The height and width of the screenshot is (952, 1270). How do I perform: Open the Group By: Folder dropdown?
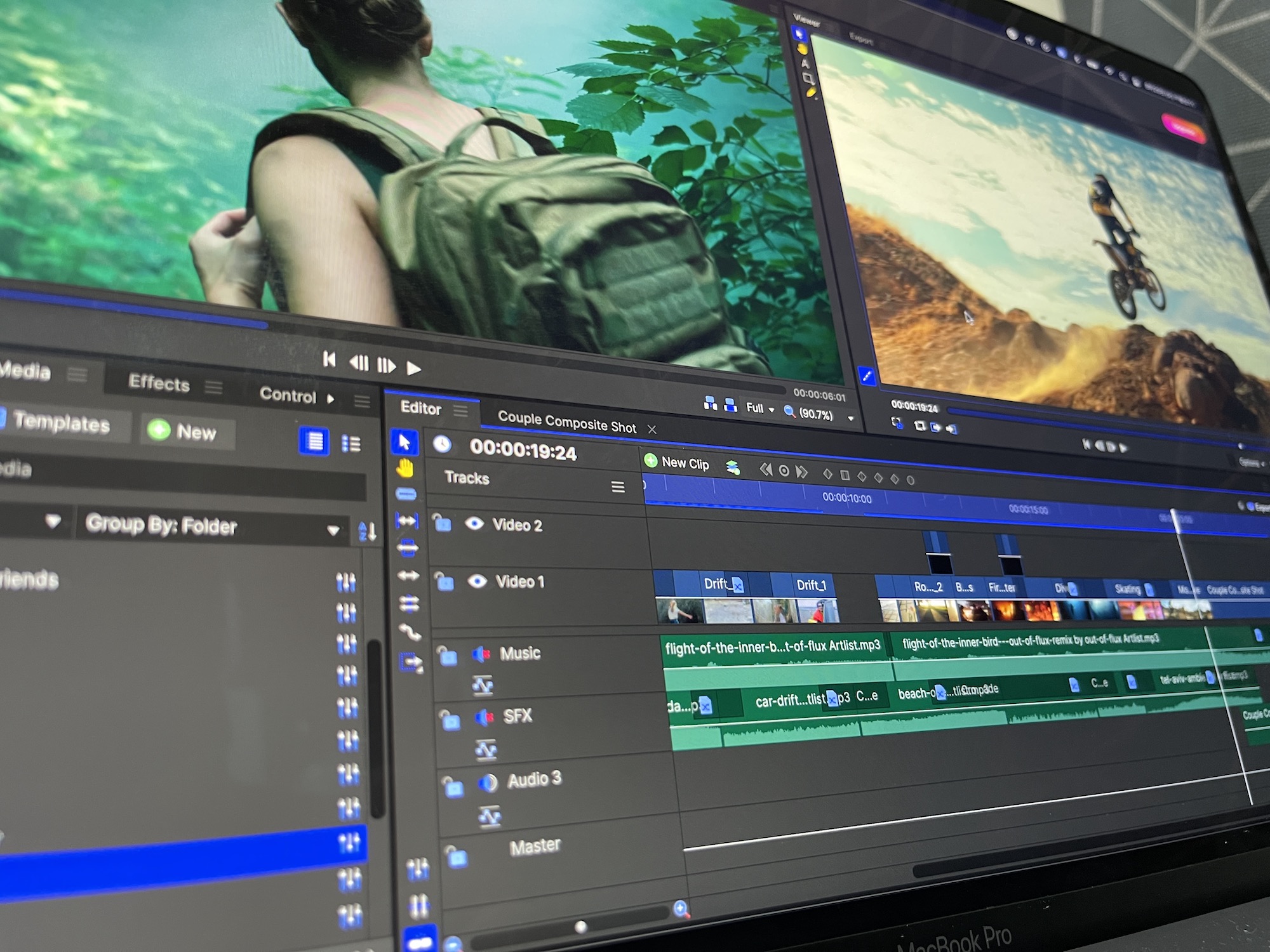213,526
